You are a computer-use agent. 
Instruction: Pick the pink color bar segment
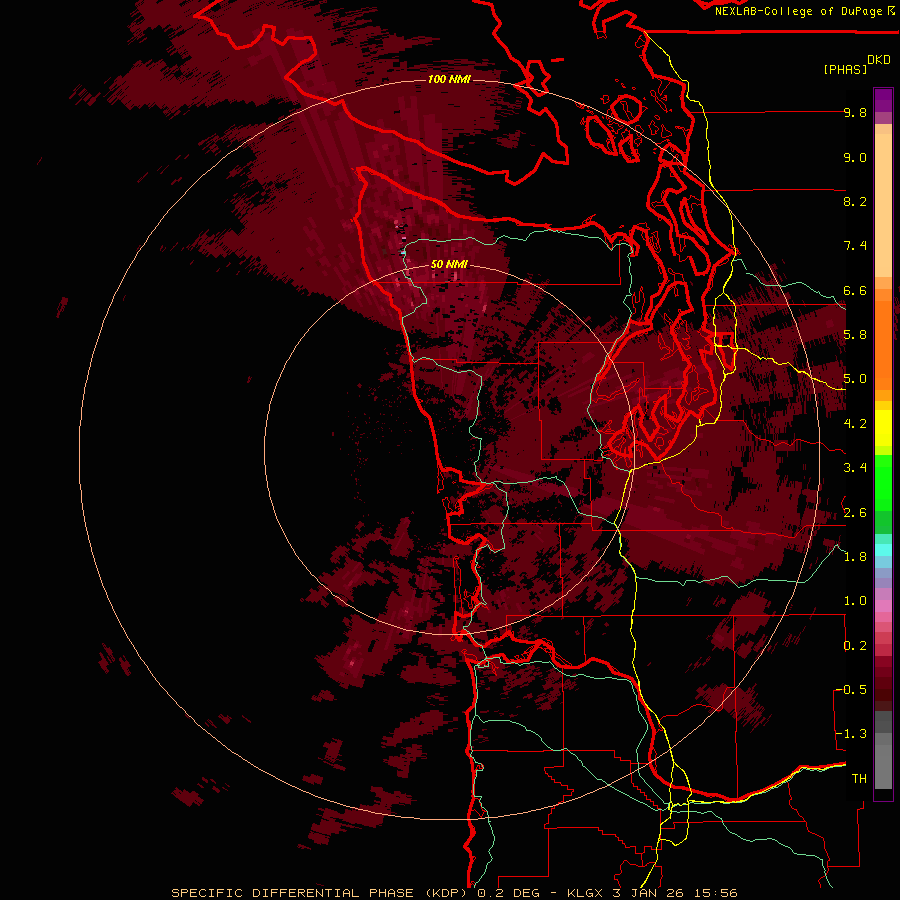tap(883, 606)
